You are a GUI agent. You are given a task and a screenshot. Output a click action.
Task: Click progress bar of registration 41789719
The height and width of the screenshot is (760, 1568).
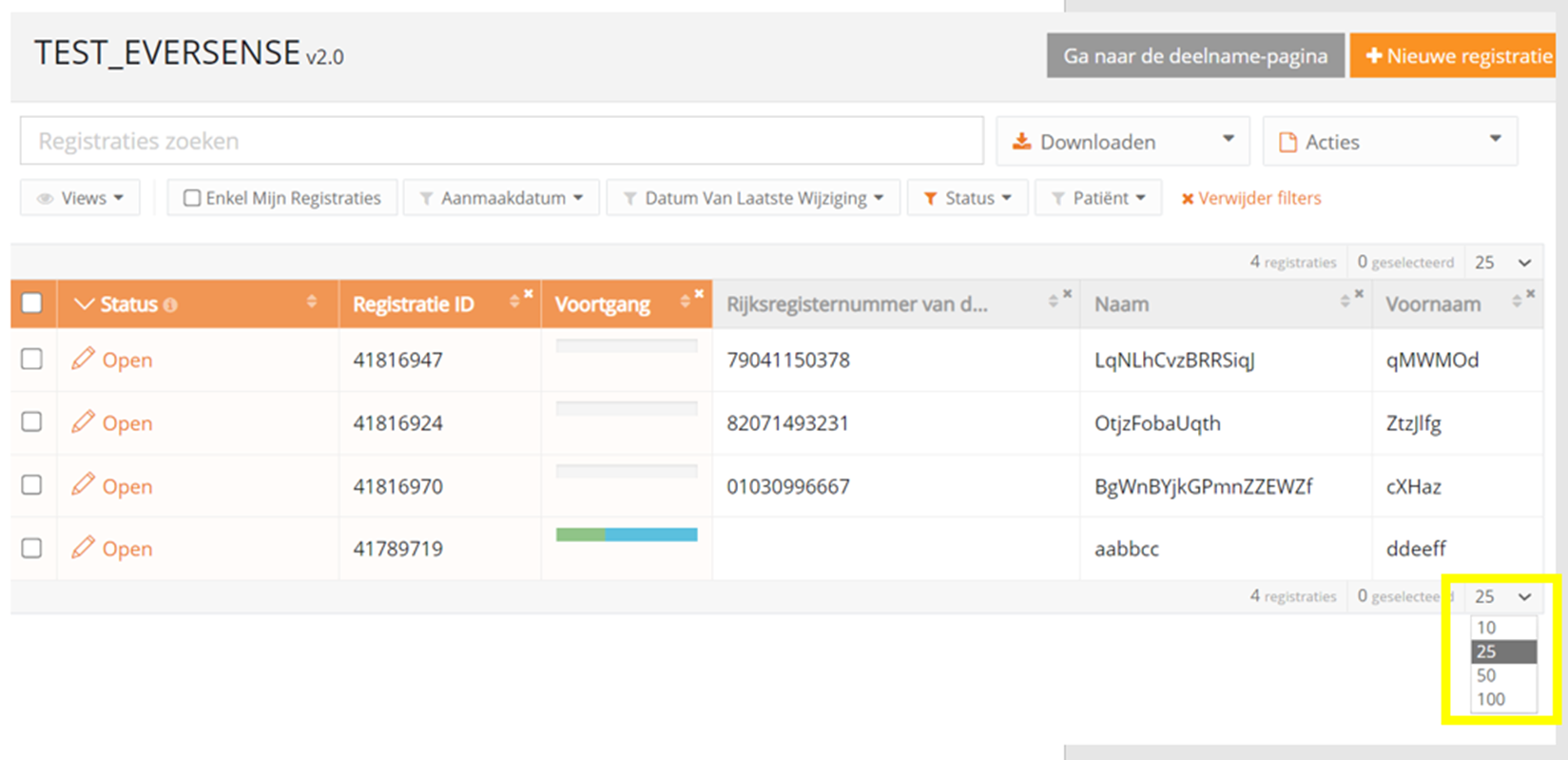point(627,535)
